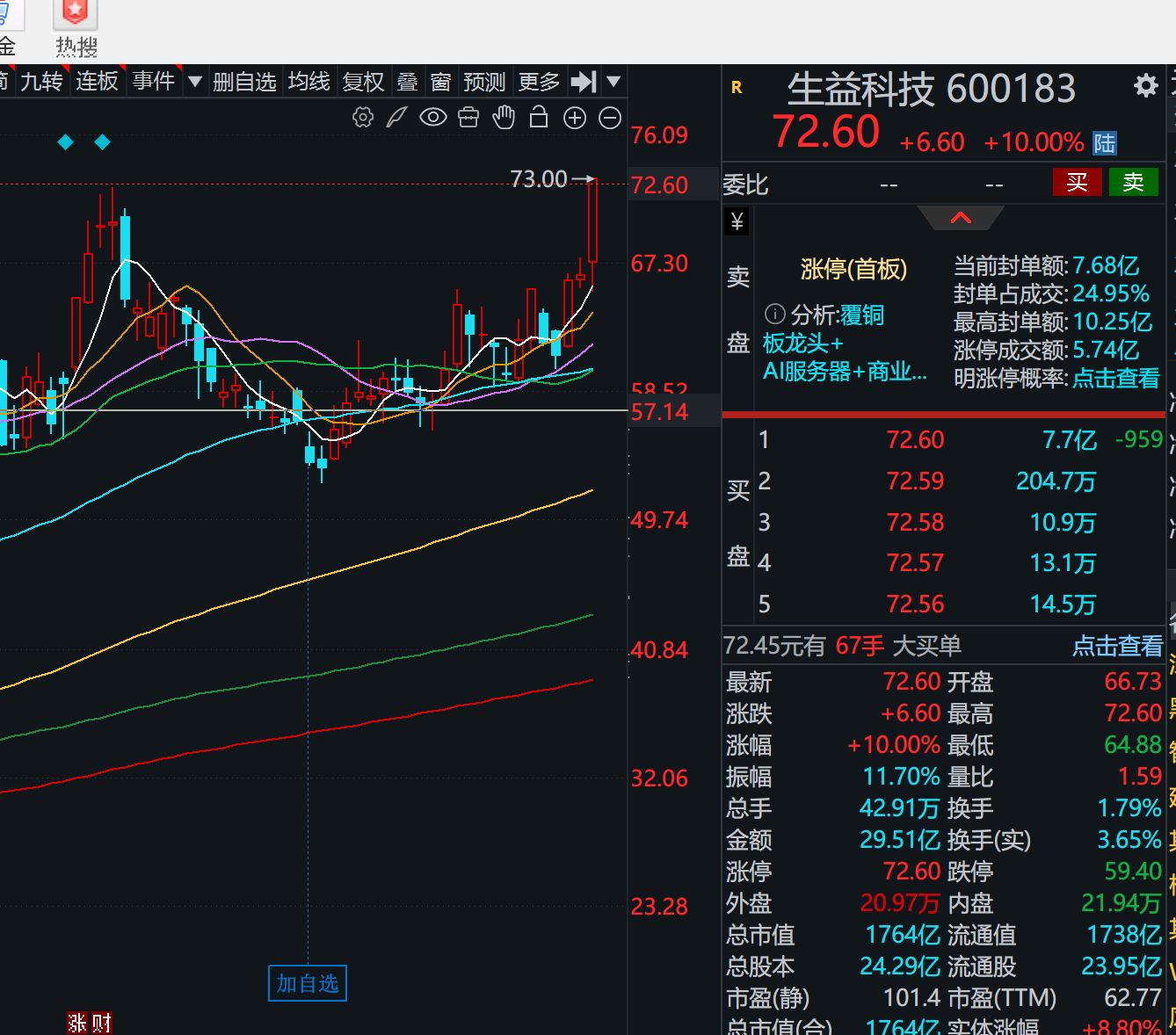The width and height of the screenshot is (1176, 1035).
Task: Click the 加自选 add-to-watchlist button
Action: point(308,983)
